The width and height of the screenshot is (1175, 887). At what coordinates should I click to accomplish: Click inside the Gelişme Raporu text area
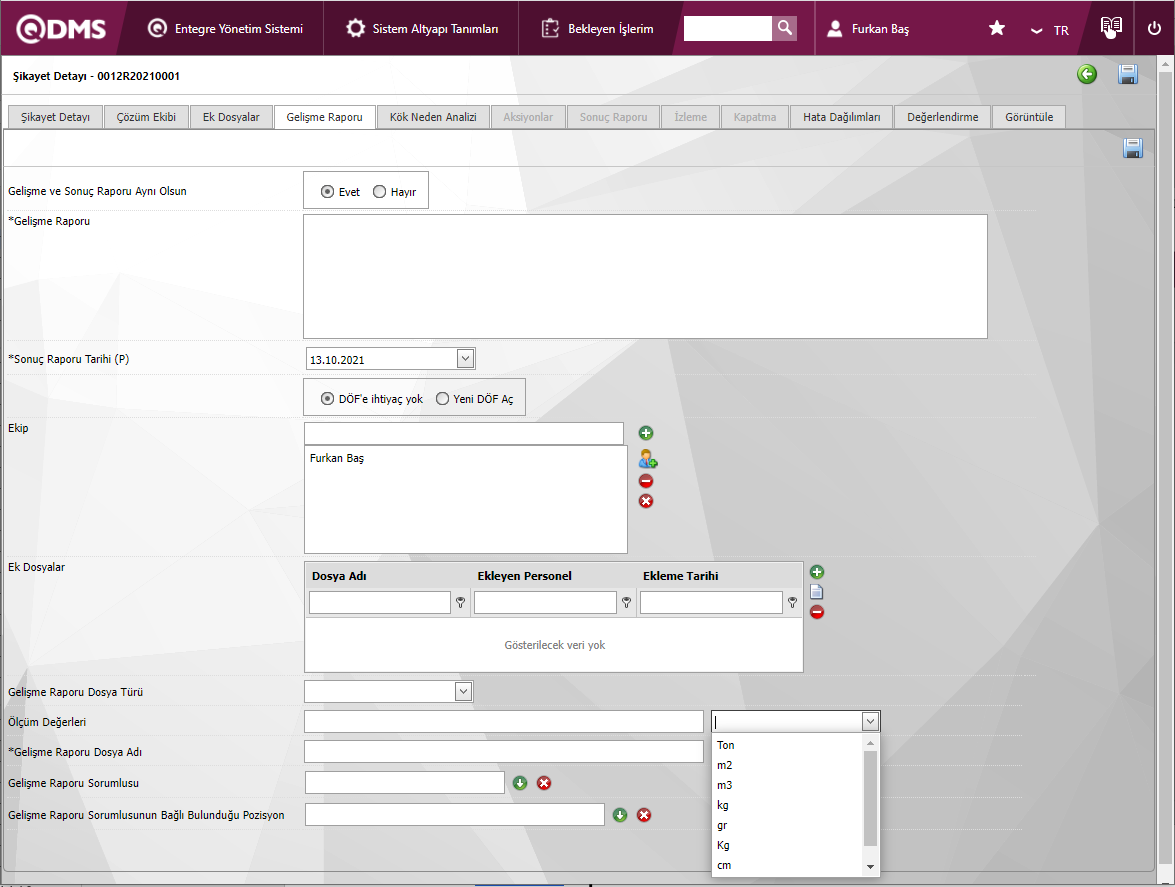pyautogui.click(x=645, y=276)
